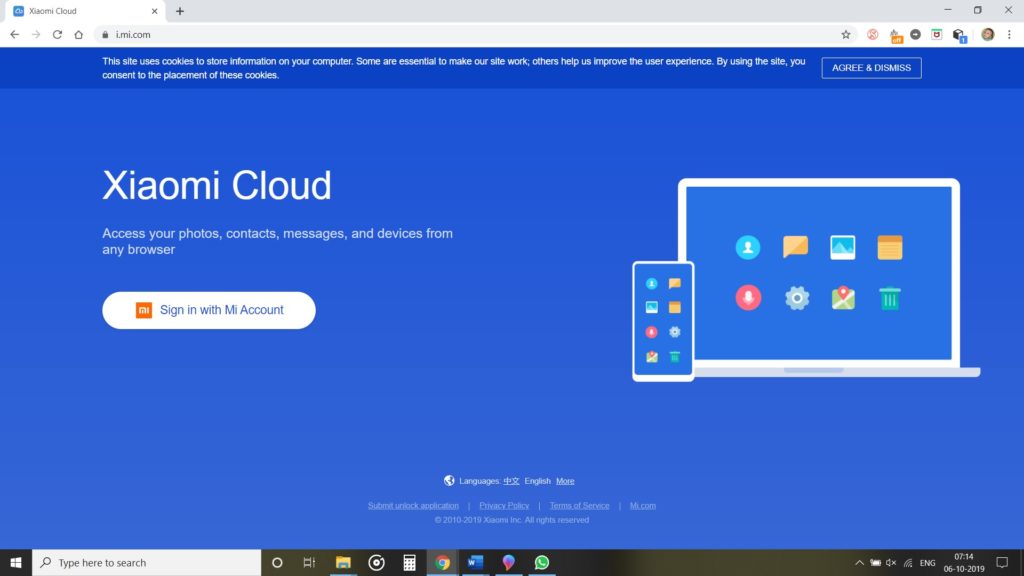
Task: Click the contacts icon on laptop illustration
Action: coord(748,248)
